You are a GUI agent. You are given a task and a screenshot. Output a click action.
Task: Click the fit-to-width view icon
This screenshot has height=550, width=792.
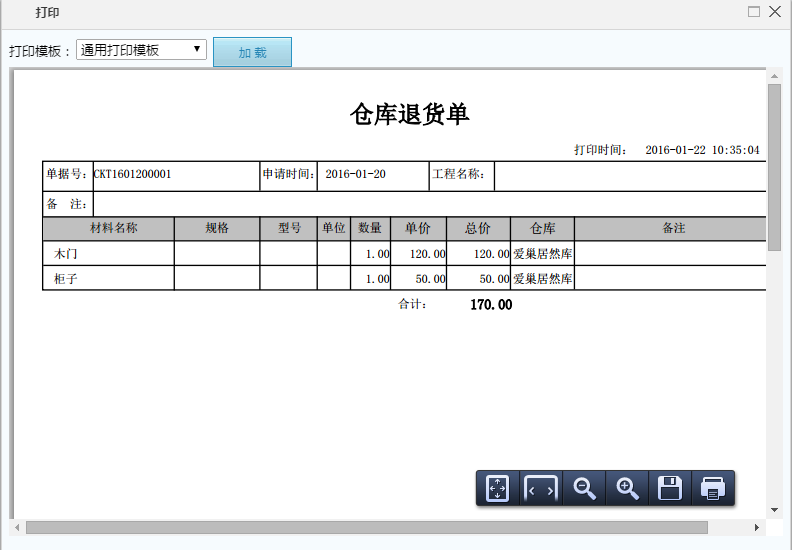click(x=541, y=488)
